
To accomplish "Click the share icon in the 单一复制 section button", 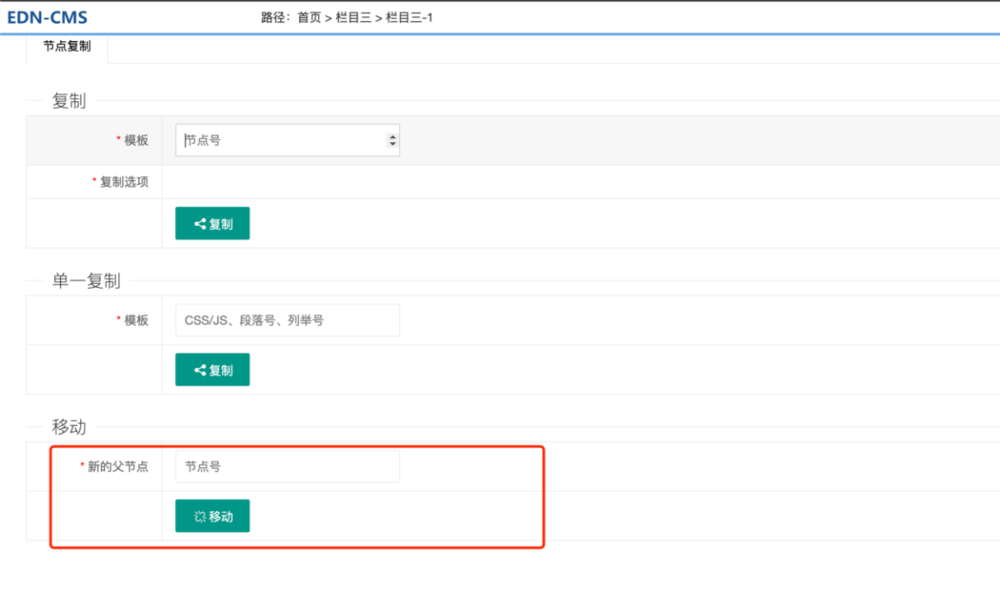I will coord(200,370).
